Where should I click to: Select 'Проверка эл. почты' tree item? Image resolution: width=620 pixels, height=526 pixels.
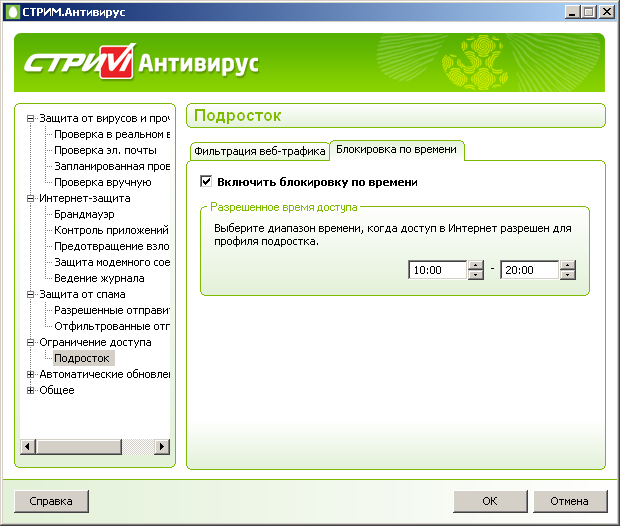[x=105, y=150]
